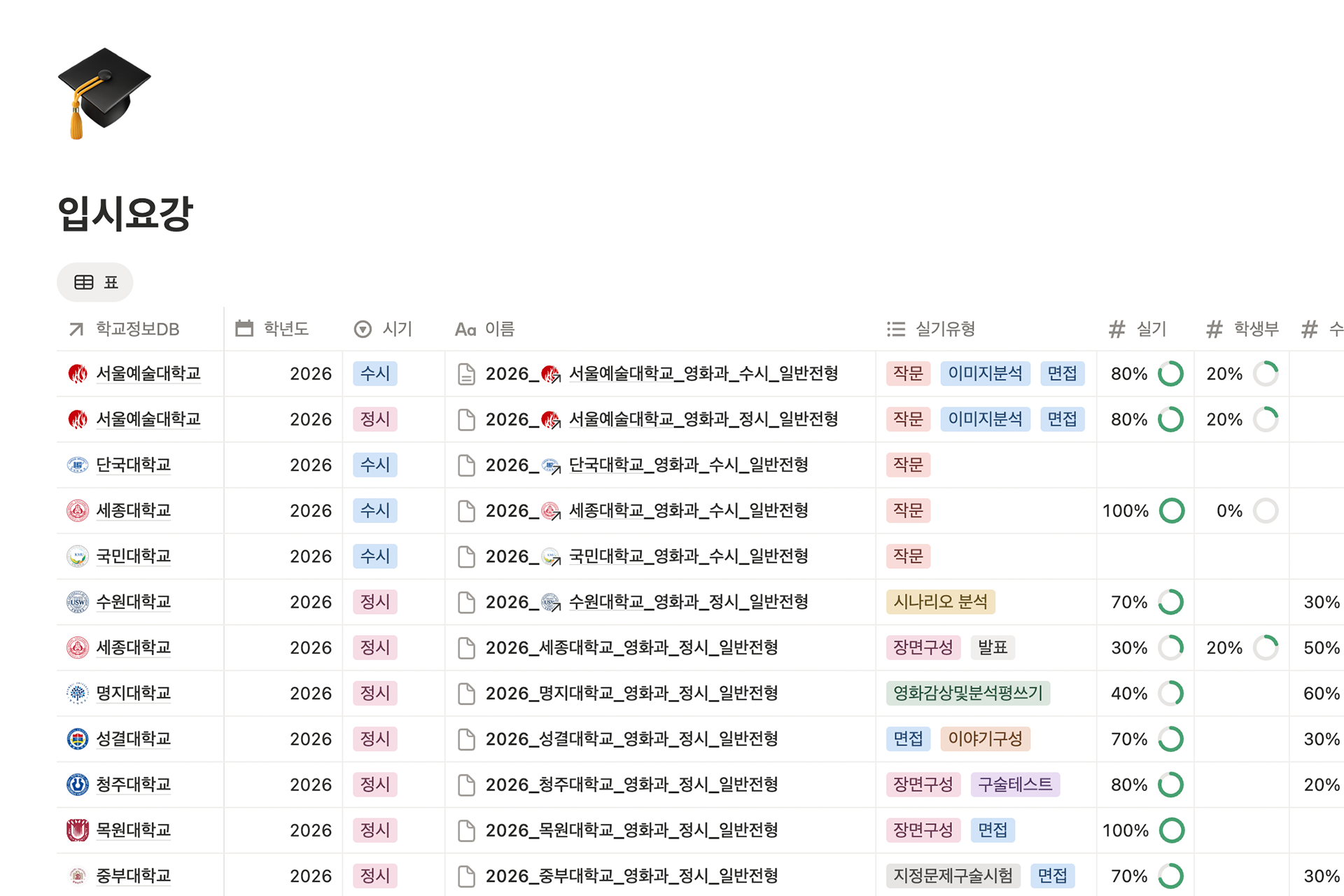Open 서울예술대학교 relation link in 수시 row
Image resolution: width=1344 pixels, height=896 pixels.
pos(148,374)
